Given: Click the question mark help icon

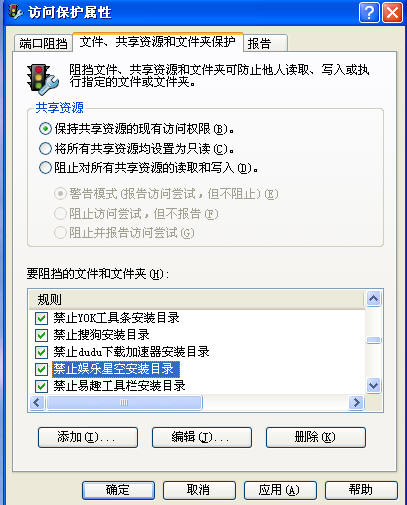Looking at the screenshot, I should click(x=369, y=13).
